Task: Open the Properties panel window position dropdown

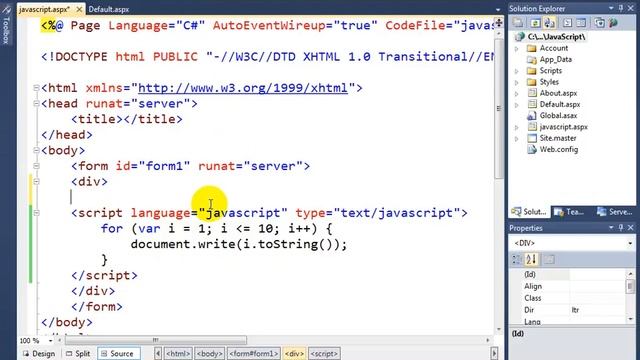Action: click(611, 228)
